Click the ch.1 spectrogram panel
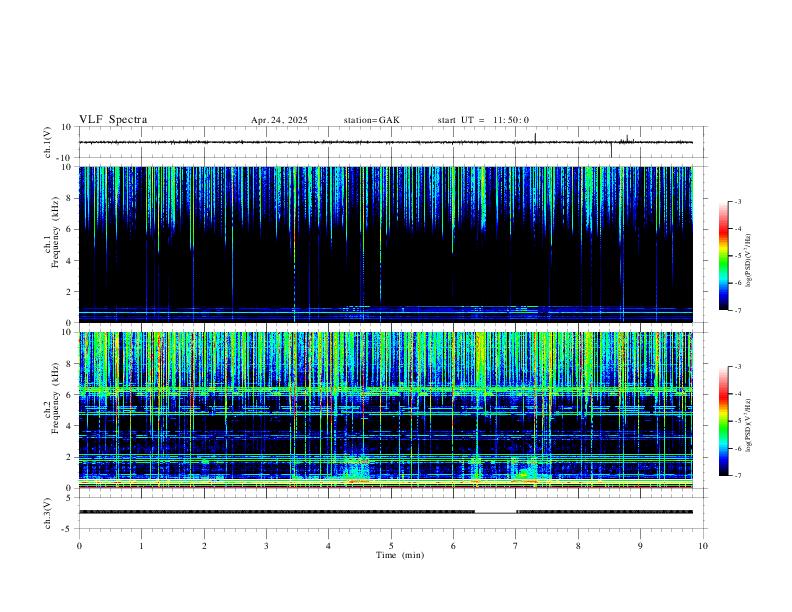792x612 pixels. pyautogui.click(x=386, y=244)
